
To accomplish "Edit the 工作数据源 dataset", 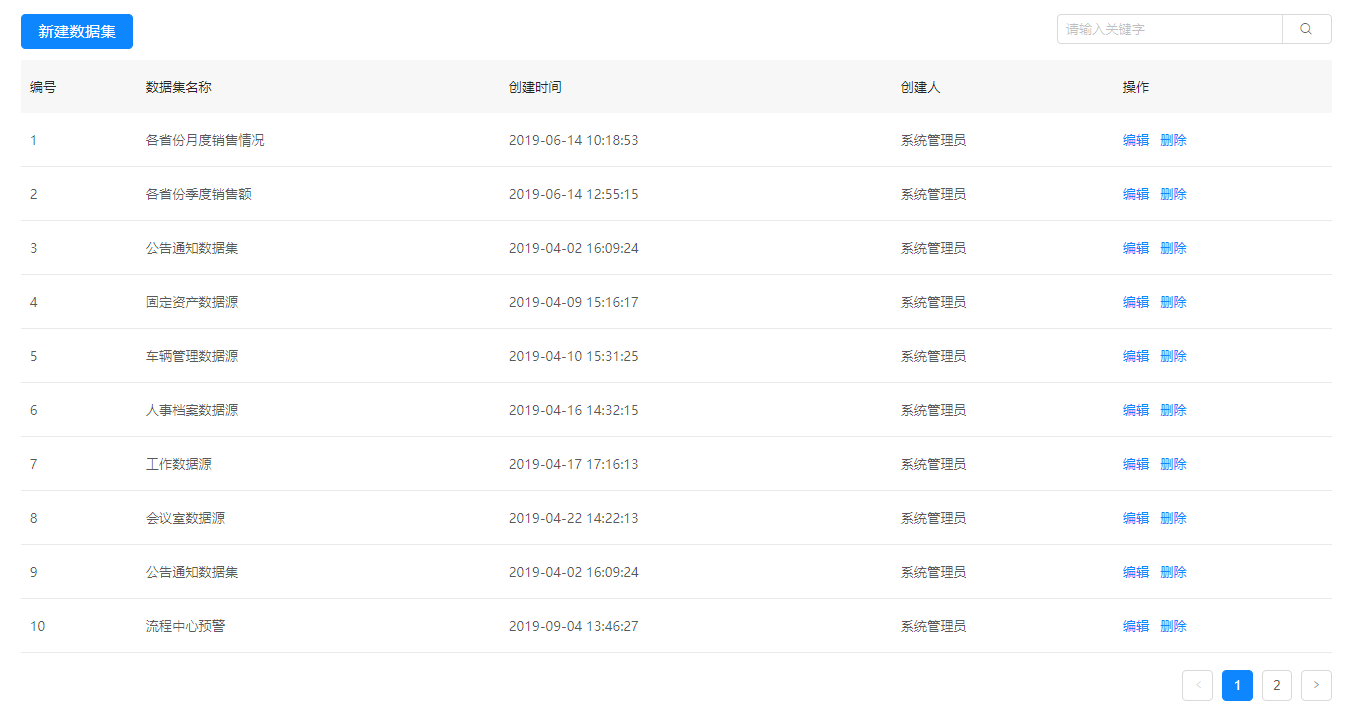I will coord(1136,463).
